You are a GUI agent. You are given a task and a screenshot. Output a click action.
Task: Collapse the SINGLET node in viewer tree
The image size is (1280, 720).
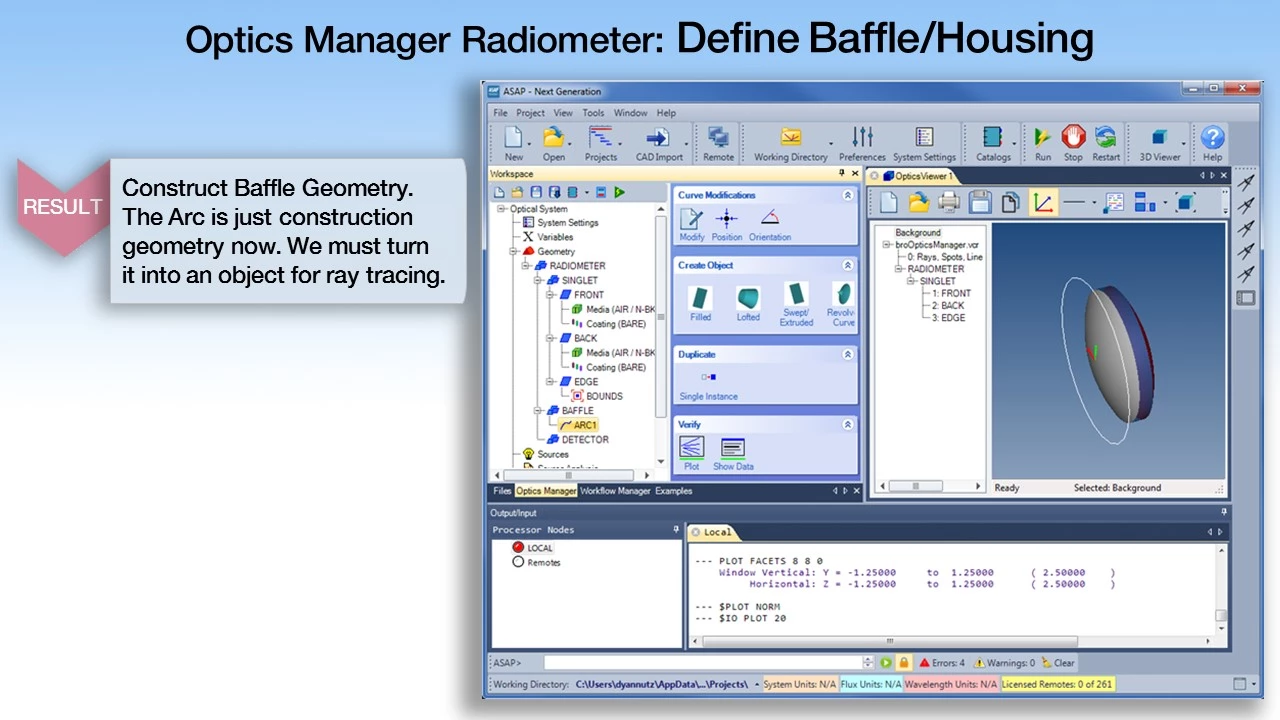pyautogui.click(x=911, y=281)
